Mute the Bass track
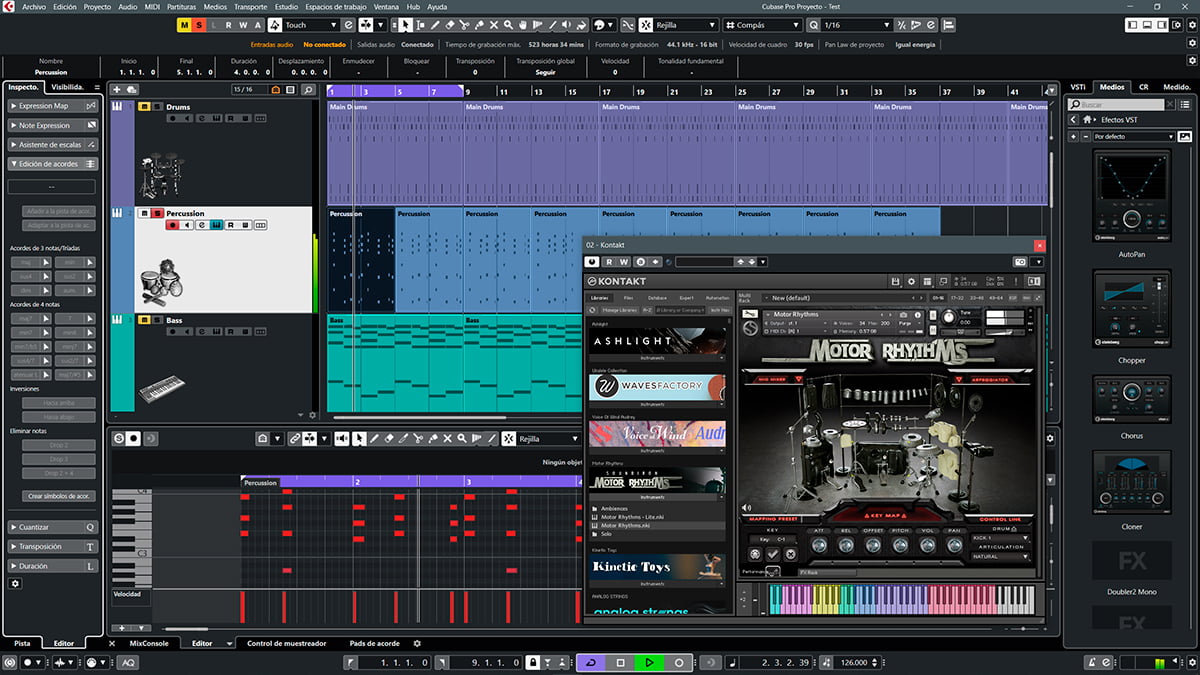Screen dimensions: 1200x675 (144, 320)
